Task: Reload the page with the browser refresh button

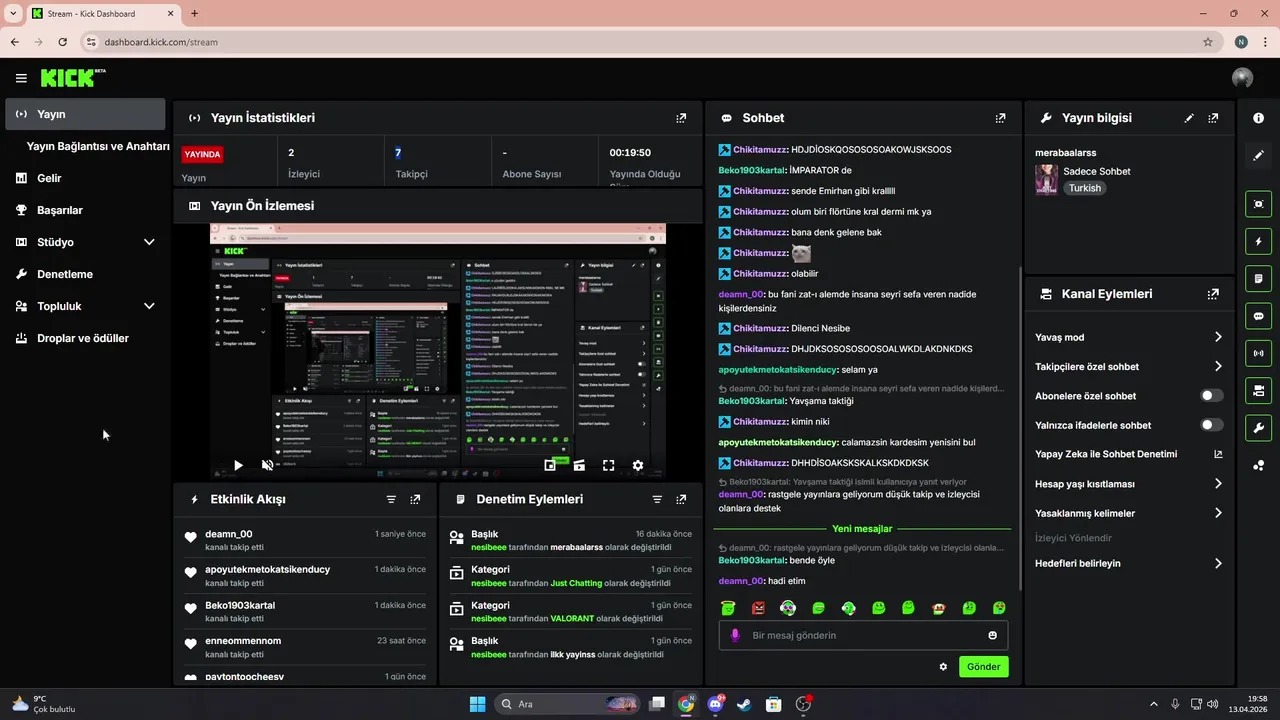Action: click(62, 42)
